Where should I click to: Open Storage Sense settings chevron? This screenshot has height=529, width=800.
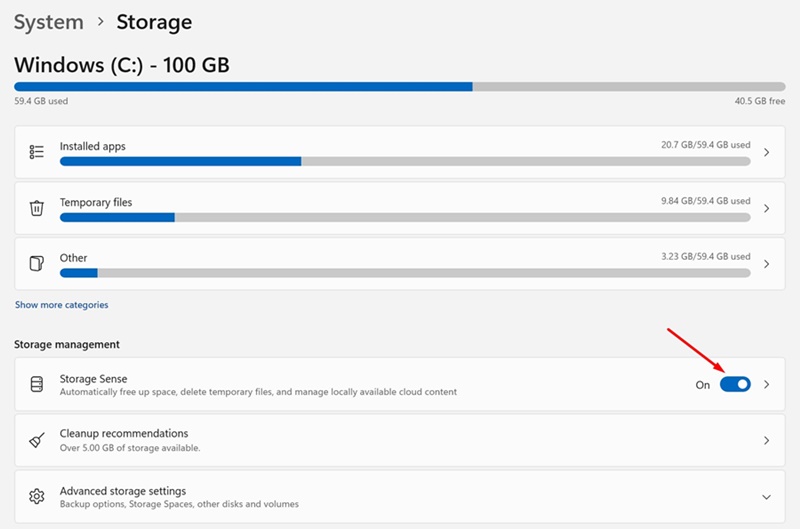pyautogui.click(x=766, y=384)
